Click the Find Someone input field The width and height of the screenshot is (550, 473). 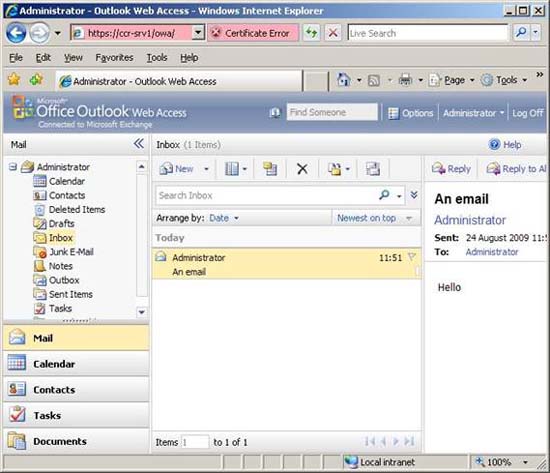coord(332,112)
